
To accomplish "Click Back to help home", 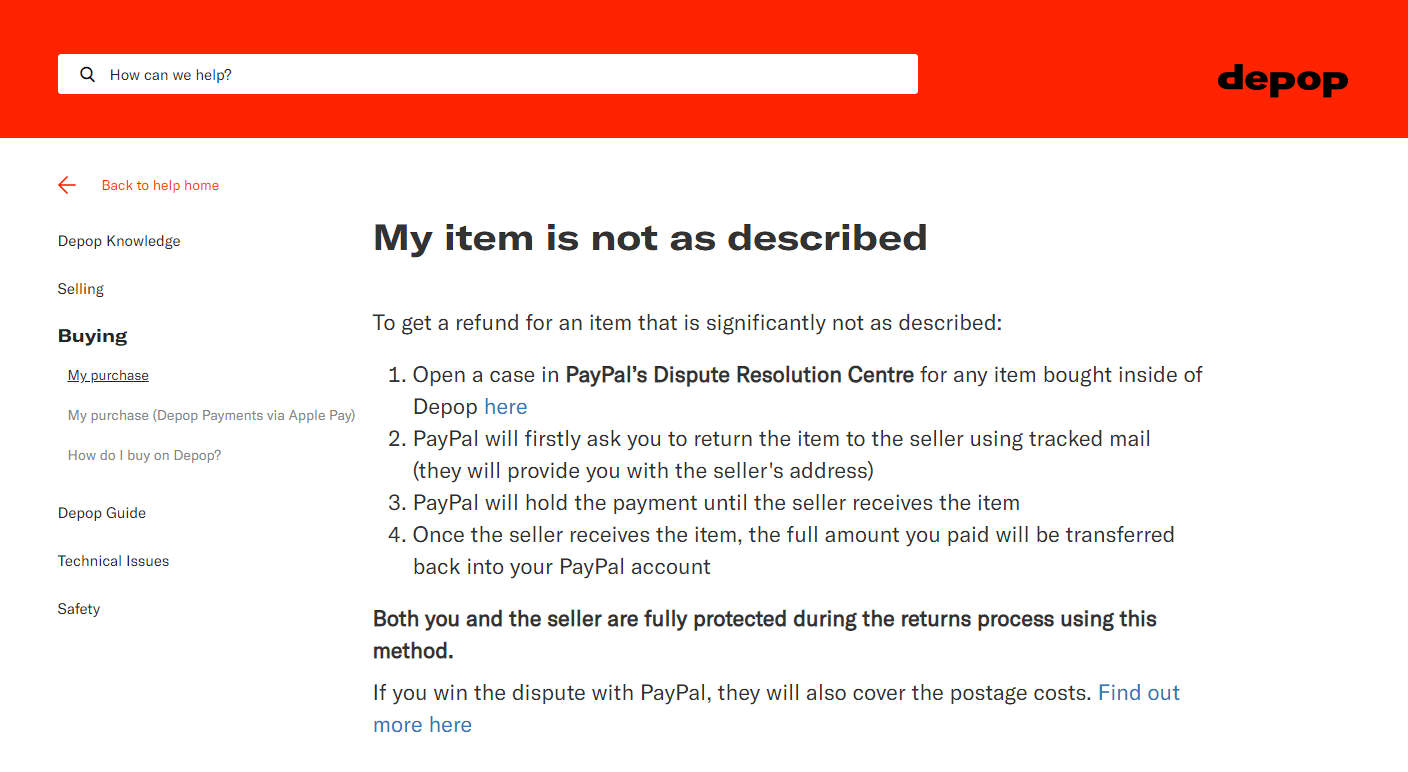I will [160, 185].
